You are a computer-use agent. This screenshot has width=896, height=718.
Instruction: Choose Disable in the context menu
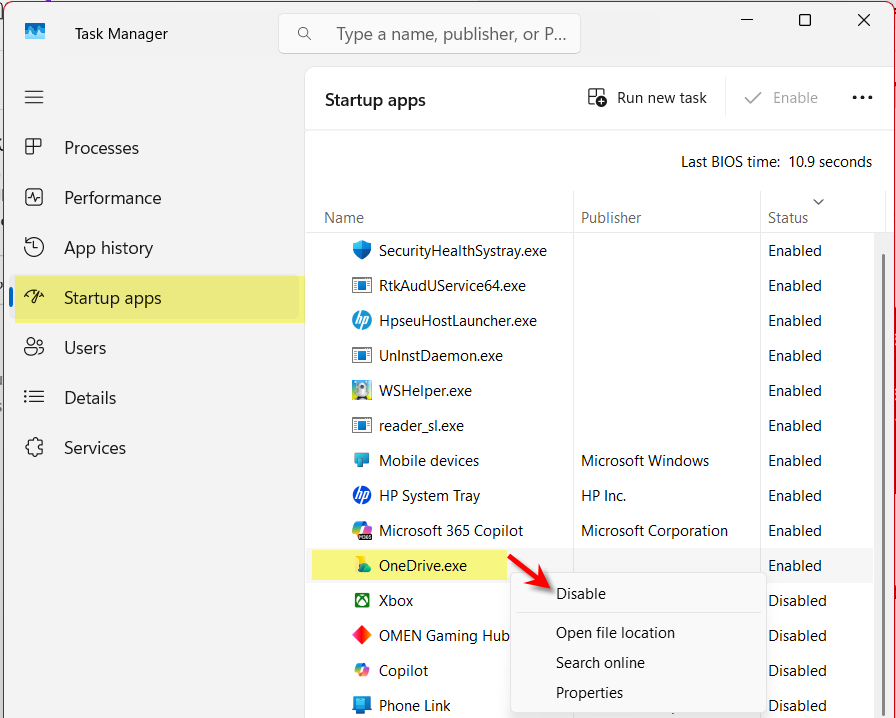click(581, 594)
